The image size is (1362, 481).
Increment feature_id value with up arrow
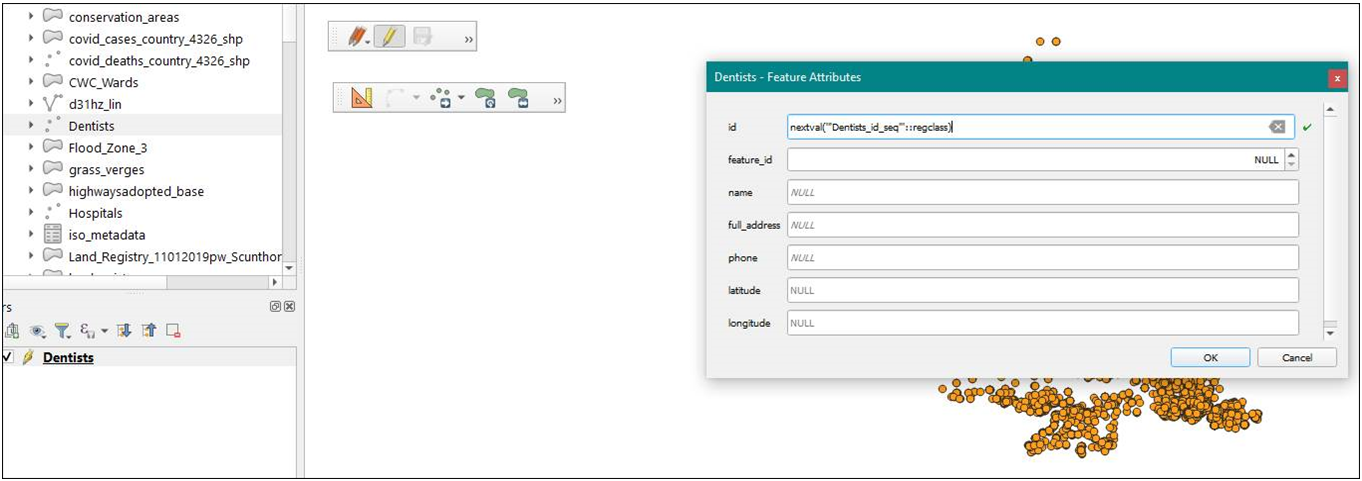pyautogui.click(x=1291, y=155)
